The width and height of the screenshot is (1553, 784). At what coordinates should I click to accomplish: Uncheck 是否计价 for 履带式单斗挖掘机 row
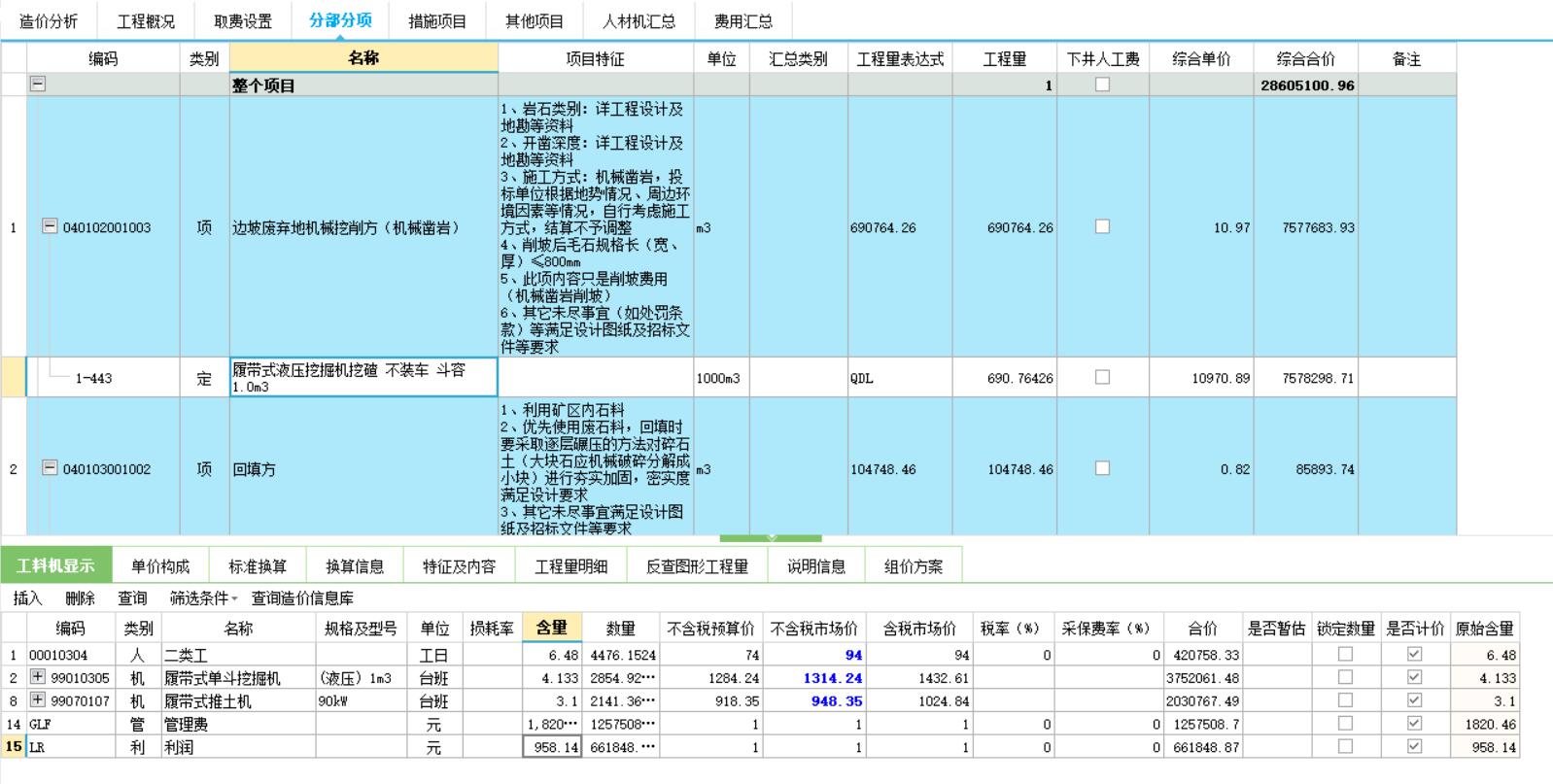[x=1414, y=677]
